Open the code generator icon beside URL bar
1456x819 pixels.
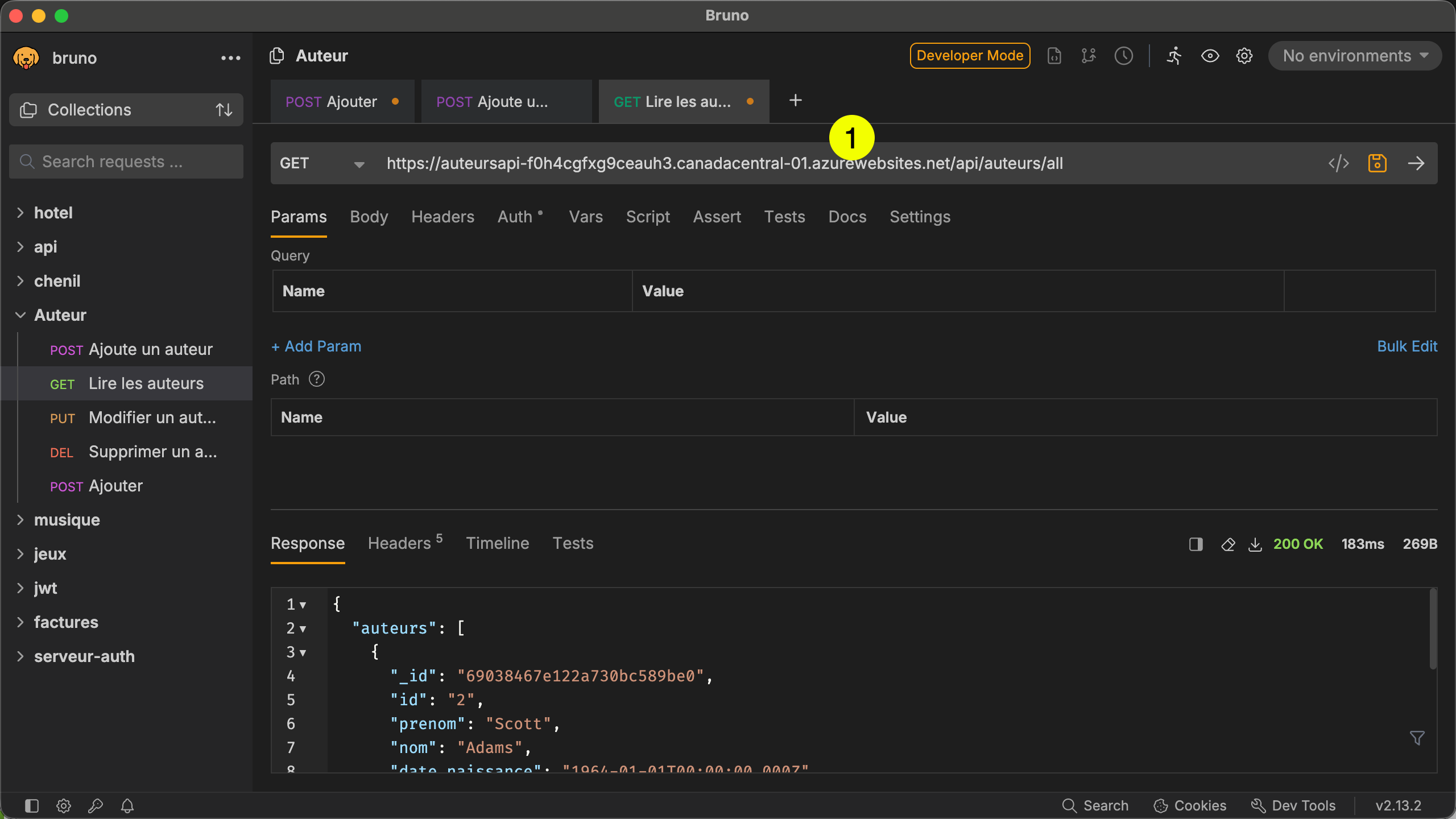(1339, 163)
